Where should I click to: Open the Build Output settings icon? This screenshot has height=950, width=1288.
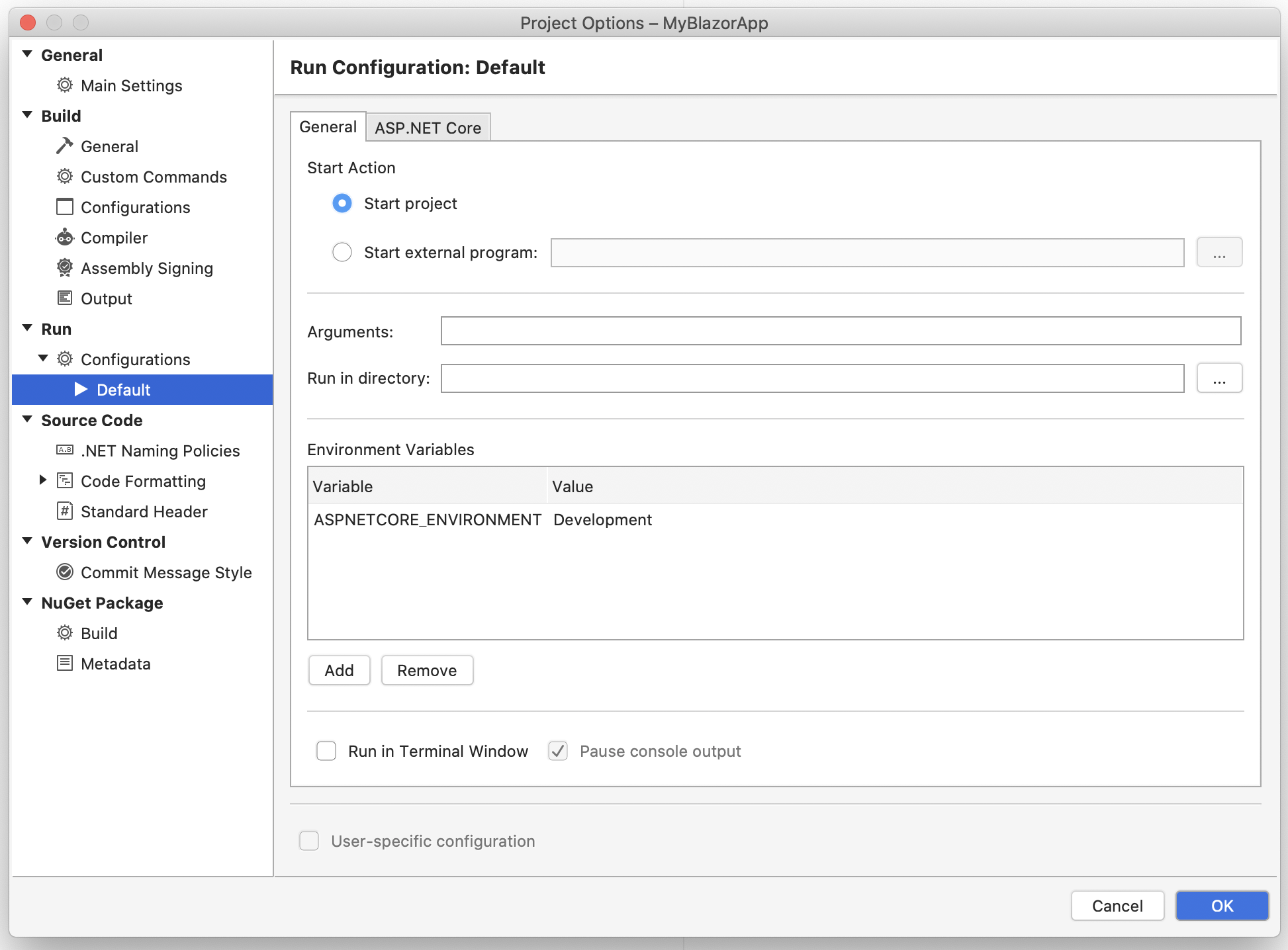[65, 298]
